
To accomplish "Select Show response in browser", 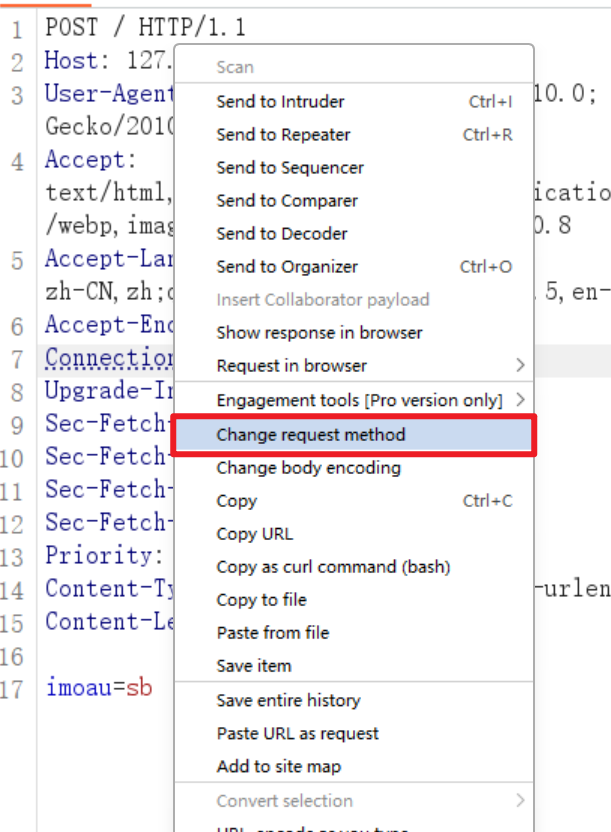I will click(319, 332).
